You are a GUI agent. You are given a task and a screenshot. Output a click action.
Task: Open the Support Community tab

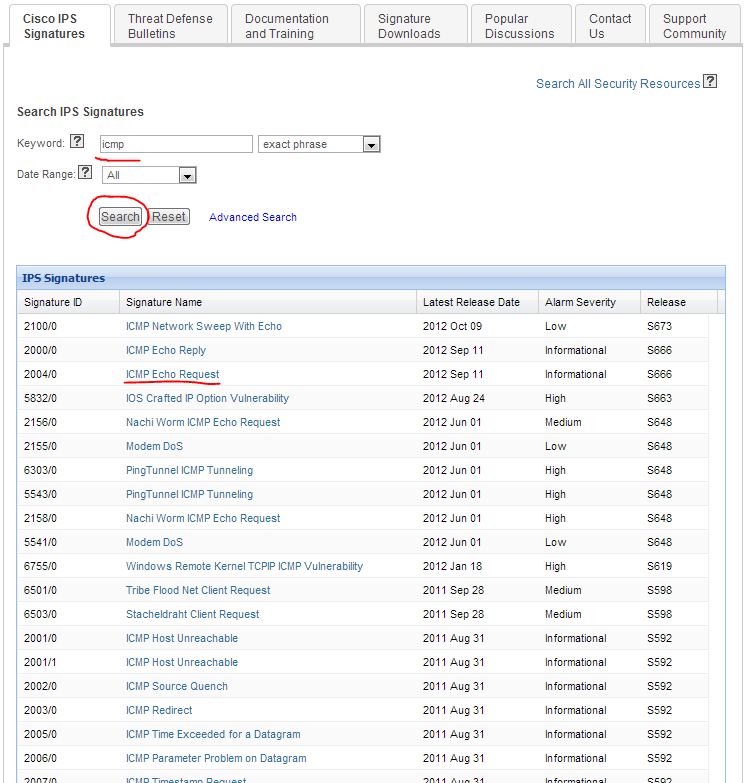coord(695,26)
